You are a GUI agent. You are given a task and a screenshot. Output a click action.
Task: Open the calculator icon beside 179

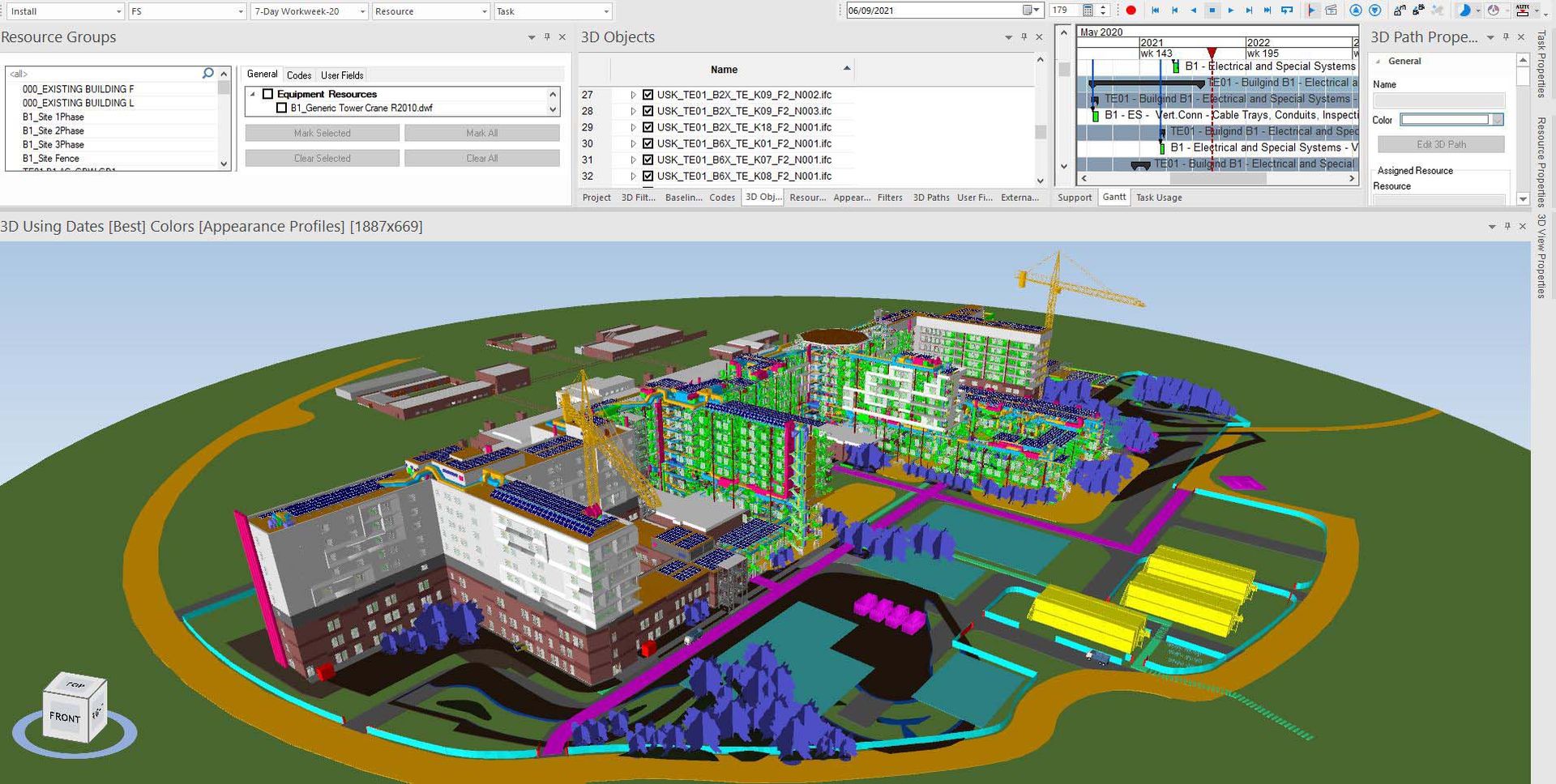[x=1088, y=11]
